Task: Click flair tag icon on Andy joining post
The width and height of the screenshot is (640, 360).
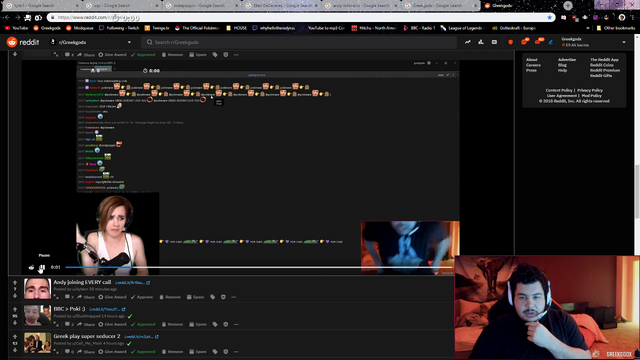Action: 213,297
